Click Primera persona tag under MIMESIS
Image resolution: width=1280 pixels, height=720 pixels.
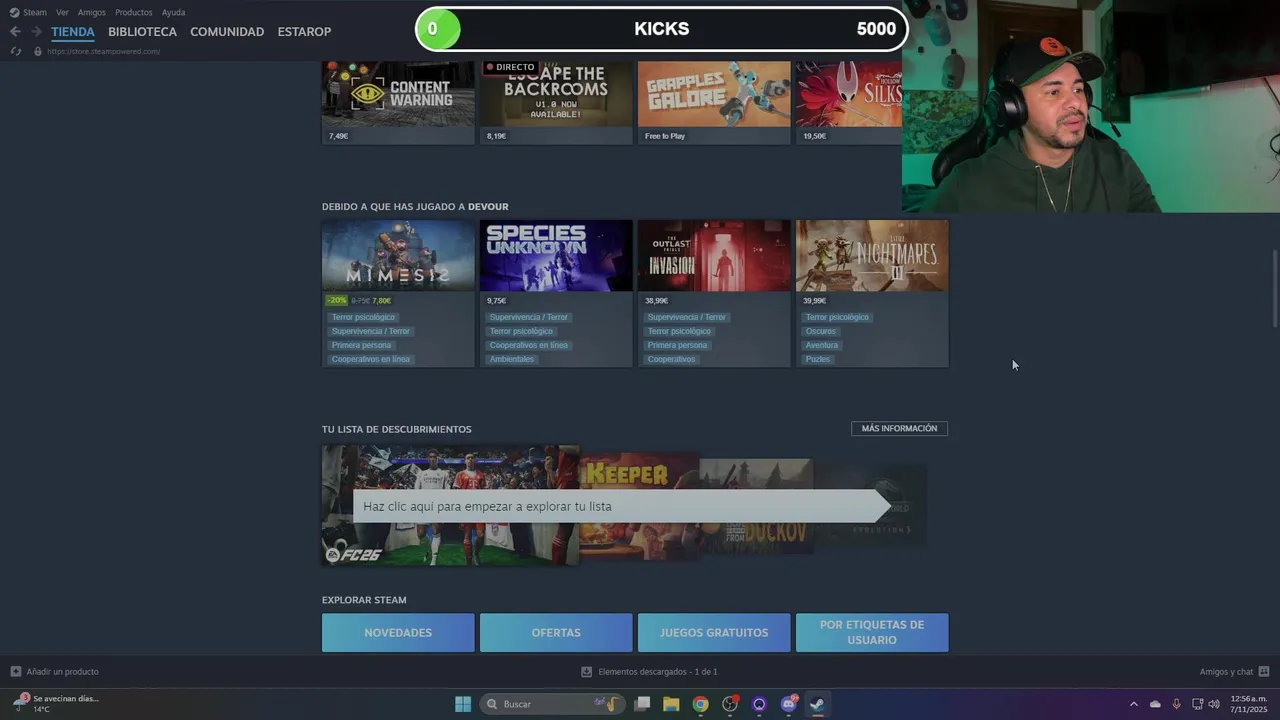pyautogui.click(x=363, y=345)
